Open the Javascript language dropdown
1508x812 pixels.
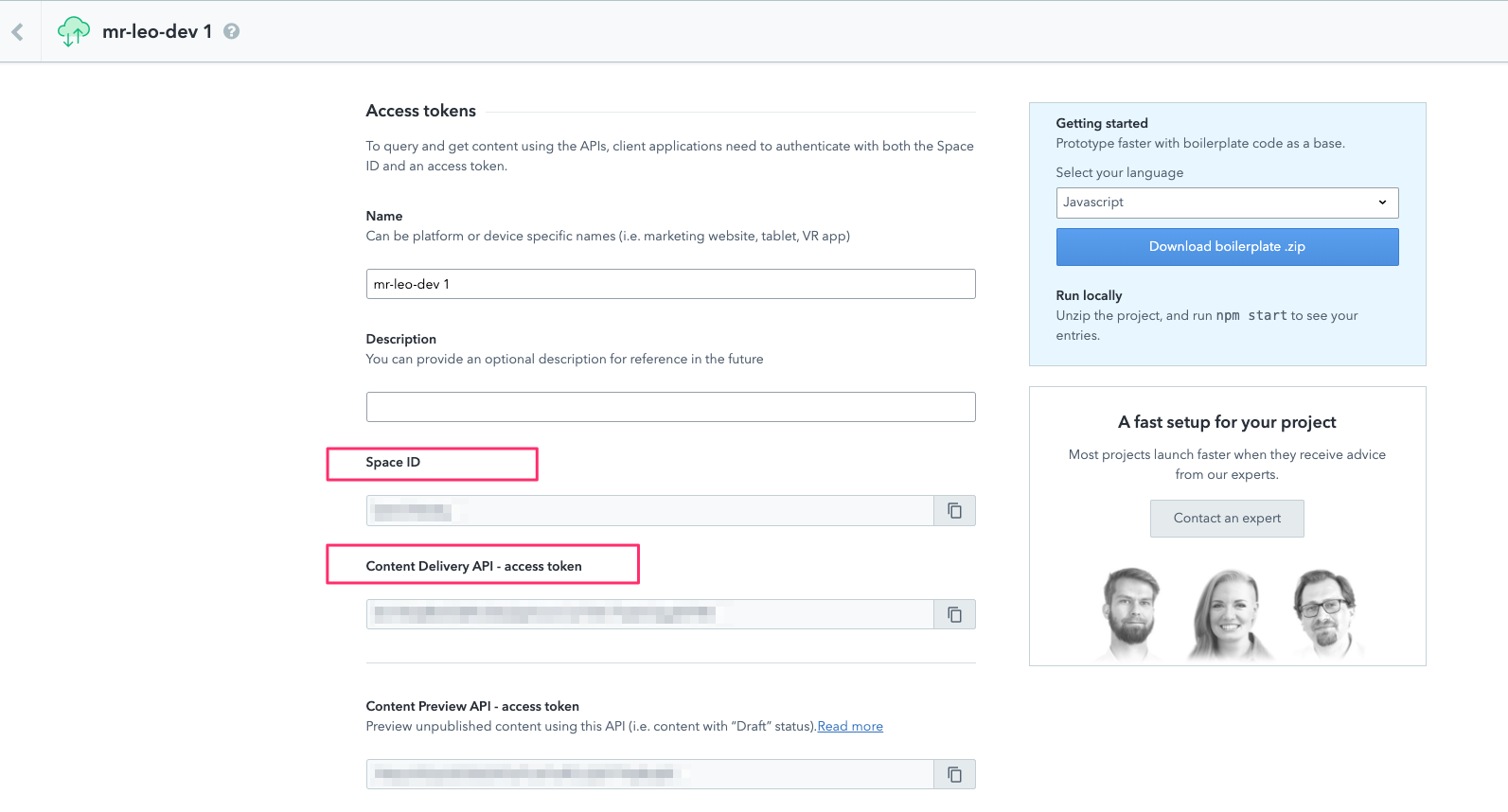coord(1227,203)
